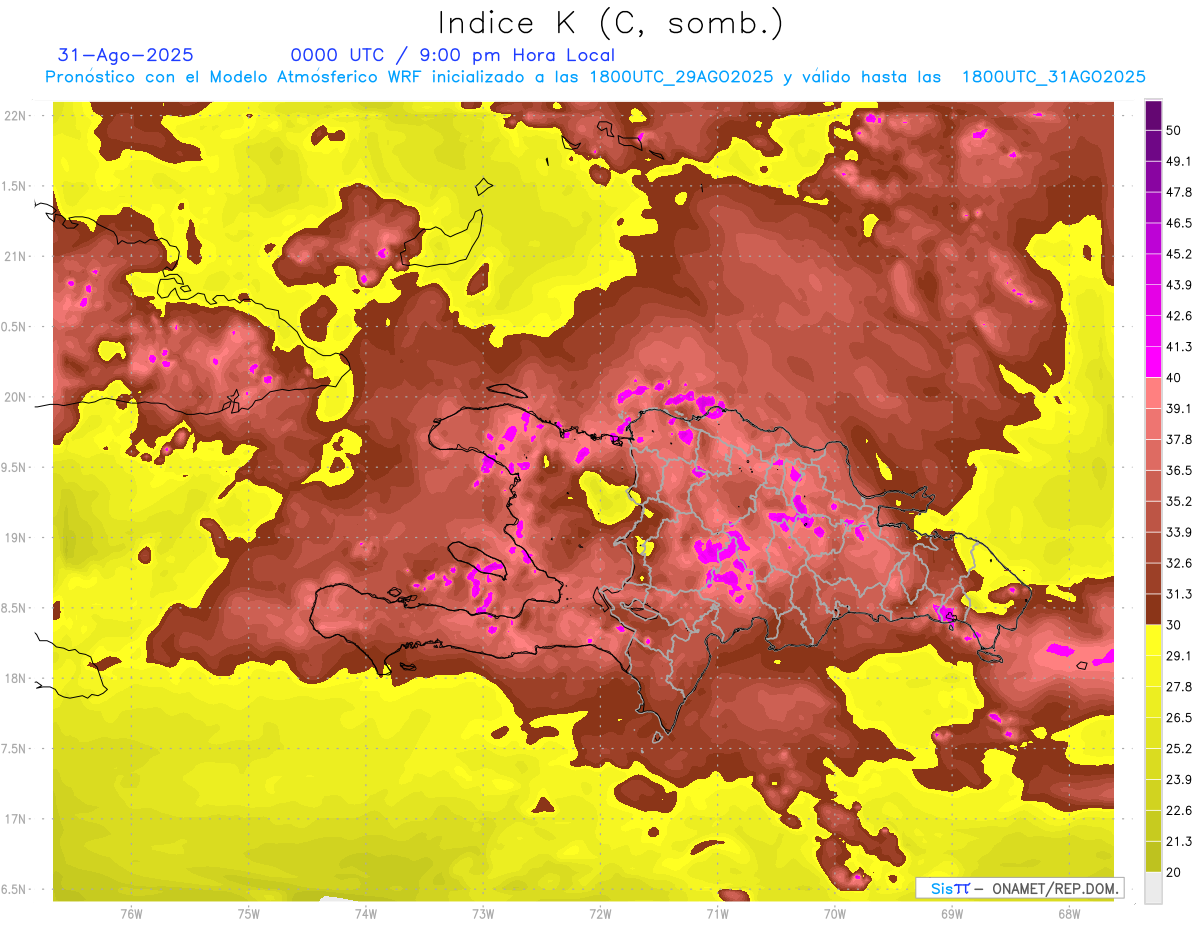Click the colorbar value "49.1"

click(1180, 161)
